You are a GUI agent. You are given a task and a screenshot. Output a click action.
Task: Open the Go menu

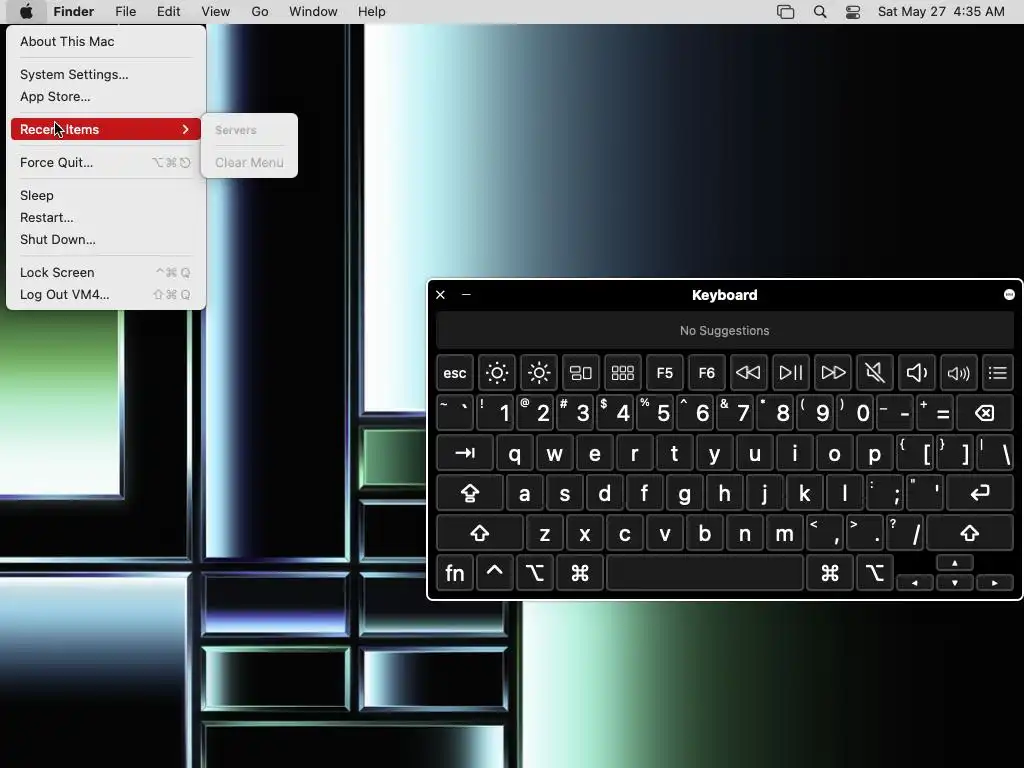(260, 12)
